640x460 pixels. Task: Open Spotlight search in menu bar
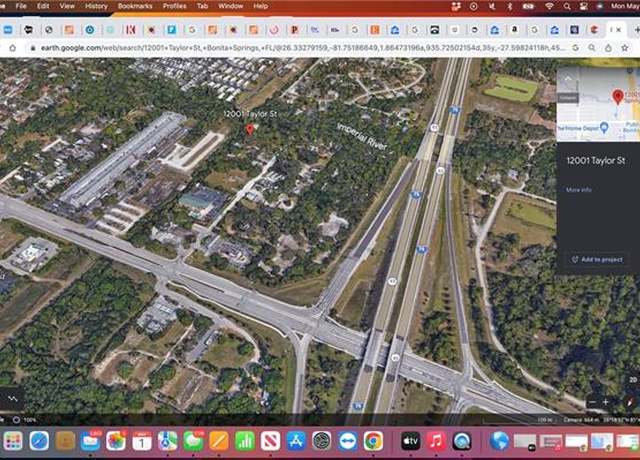pyautogui.click(x=567, y=6)
